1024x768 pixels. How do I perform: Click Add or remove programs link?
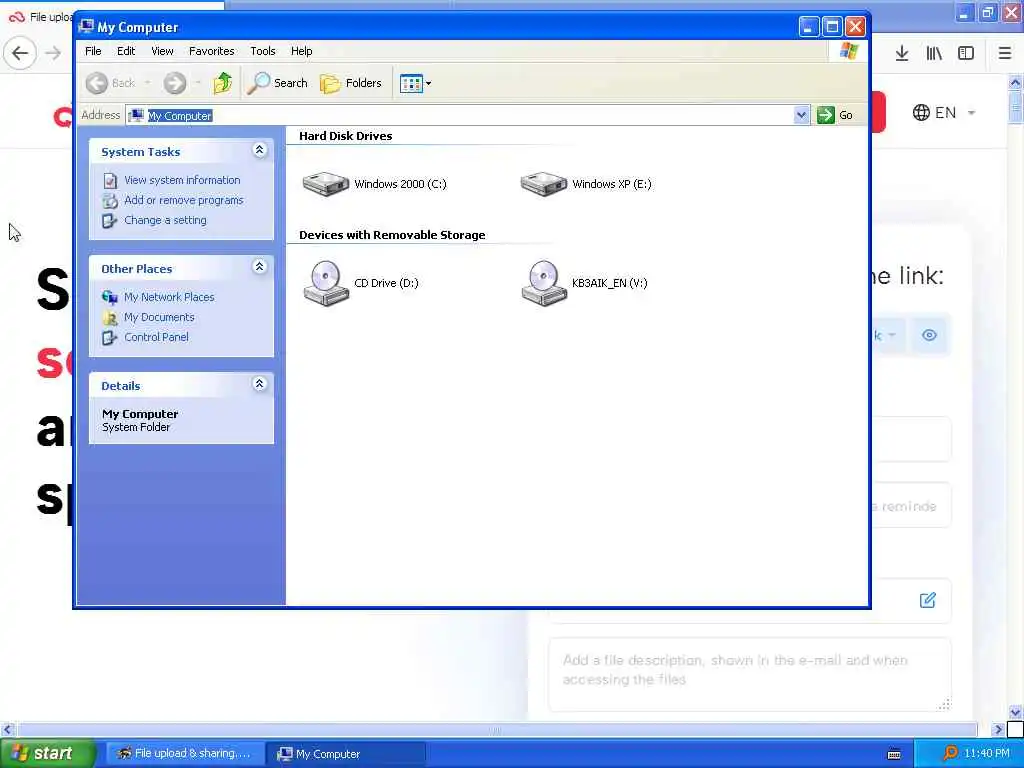click(x=184, y=200)
